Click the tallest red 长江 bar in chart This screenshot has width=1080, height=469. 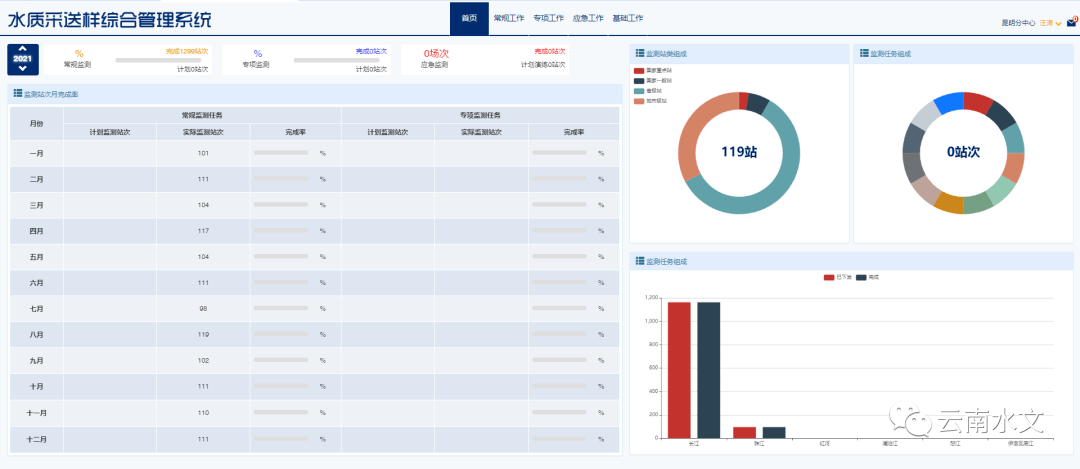coord(680,369)
